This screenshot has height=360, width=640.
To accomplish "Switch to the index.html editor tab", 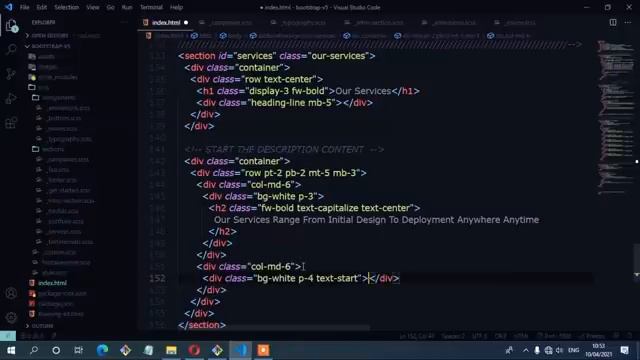I will tap(166, 22).
